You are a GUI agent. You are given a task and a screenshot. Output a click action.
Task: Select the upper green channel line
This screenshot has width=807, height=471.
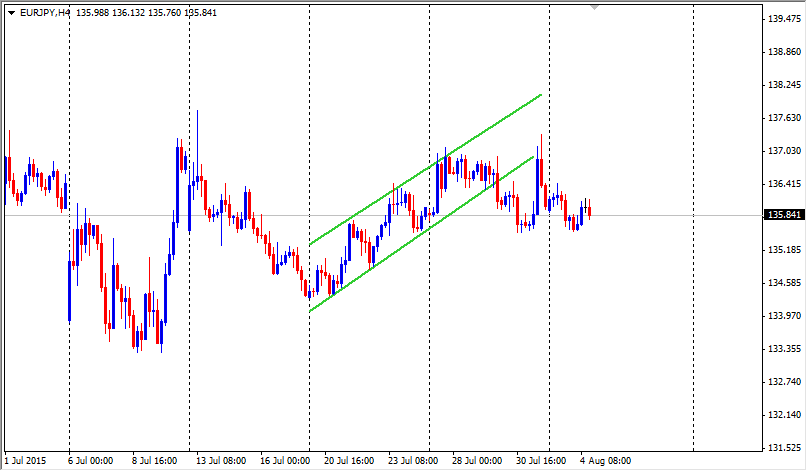coord(425,169)
